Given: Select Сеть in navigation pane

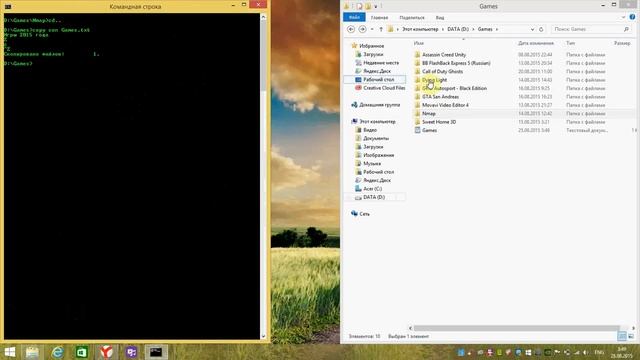Looking at the screenshot, I should (x=364, y=214).
